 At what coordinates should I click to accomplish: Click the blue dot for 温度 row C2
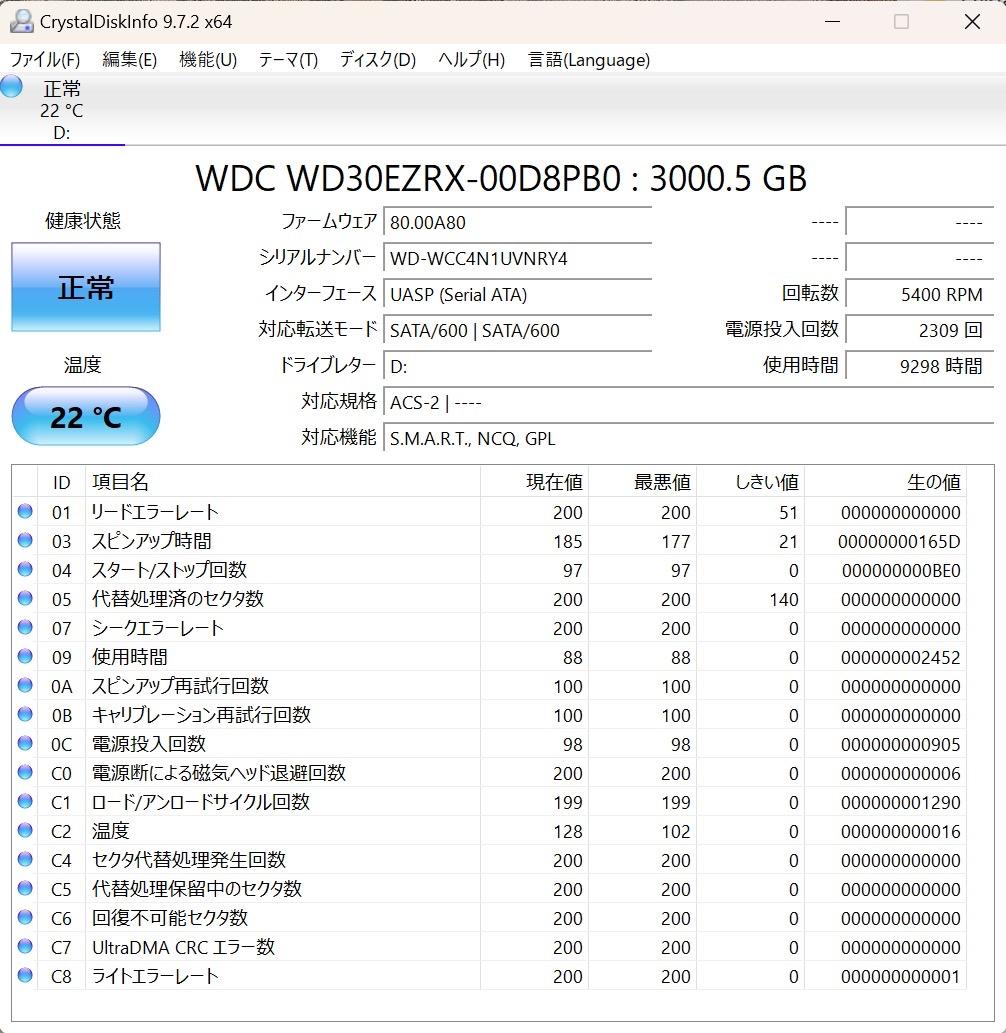(x=24, y=831)
